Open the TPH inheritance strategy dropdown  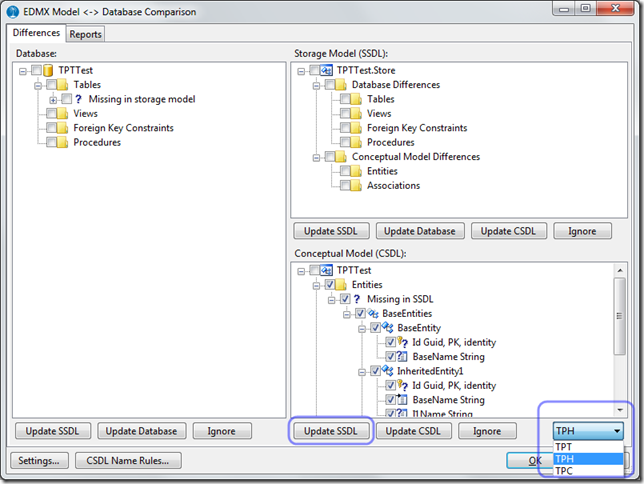tap(588, 431)
